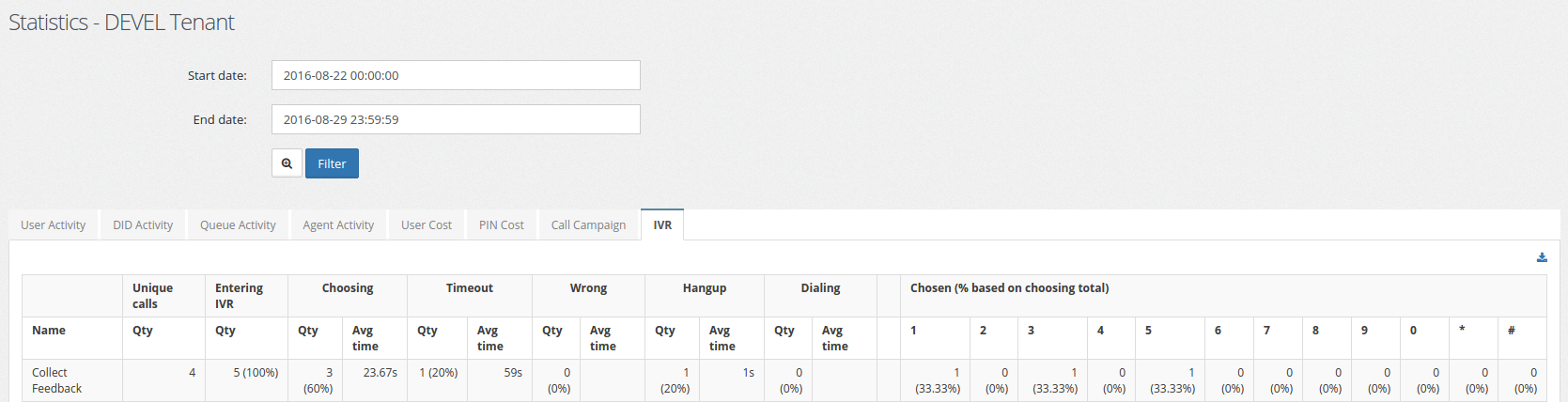Viewport: 1568px width, 402px height.
Task: Click the Chosen percentage header label
Action: tap(1009, 288)
